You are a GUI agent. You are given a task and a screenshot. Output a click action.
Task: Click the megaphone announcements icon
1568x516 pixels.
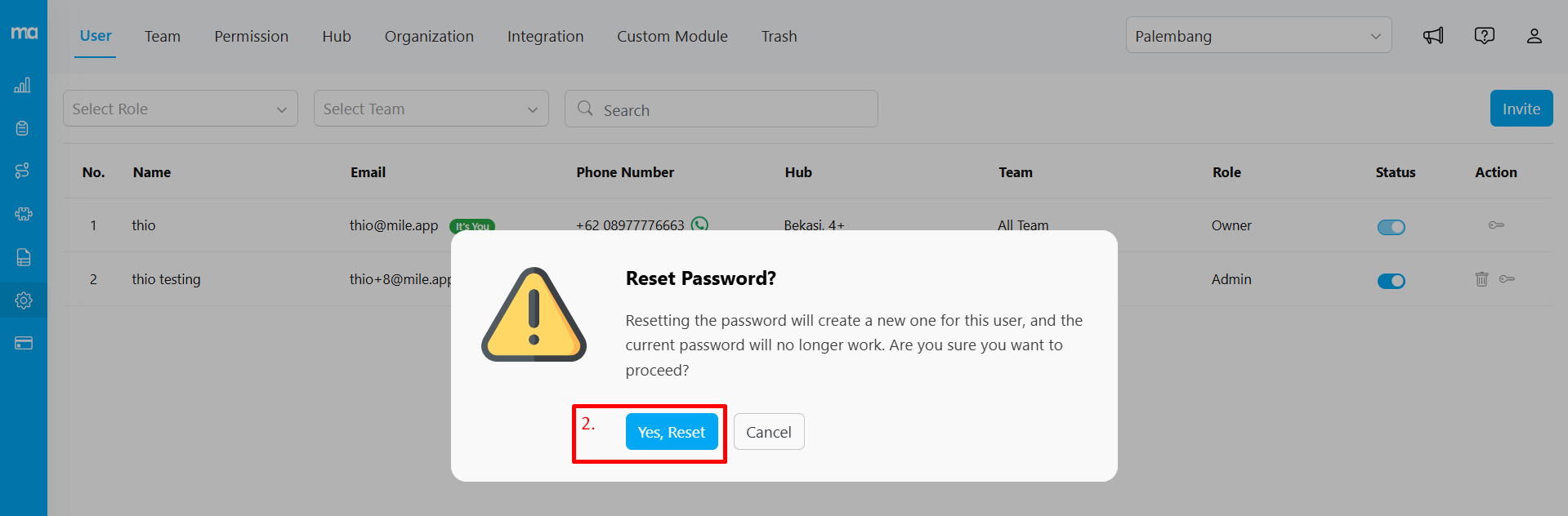[1433, 36]
